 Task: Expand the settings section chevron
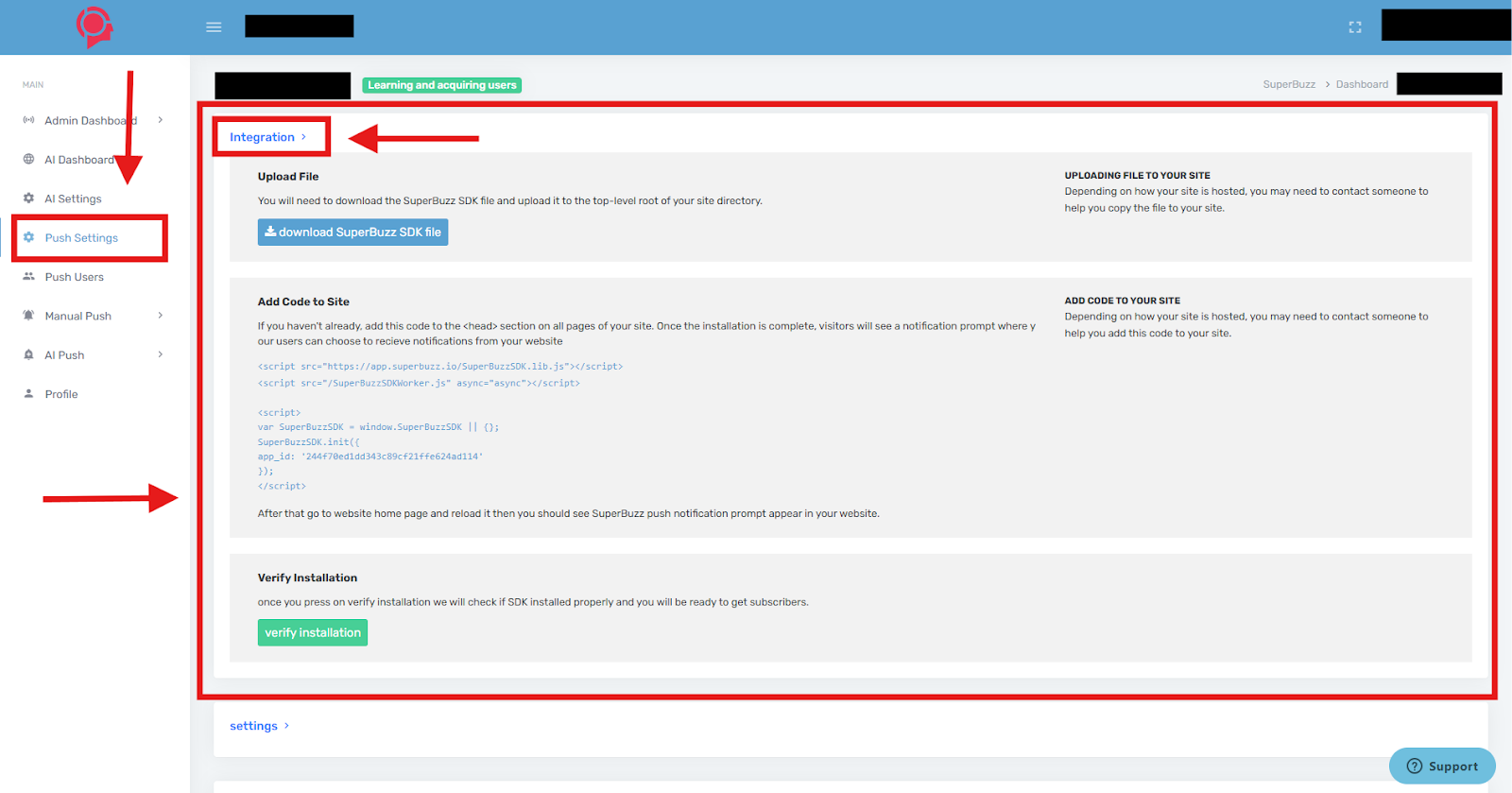[x=286, y=726]
